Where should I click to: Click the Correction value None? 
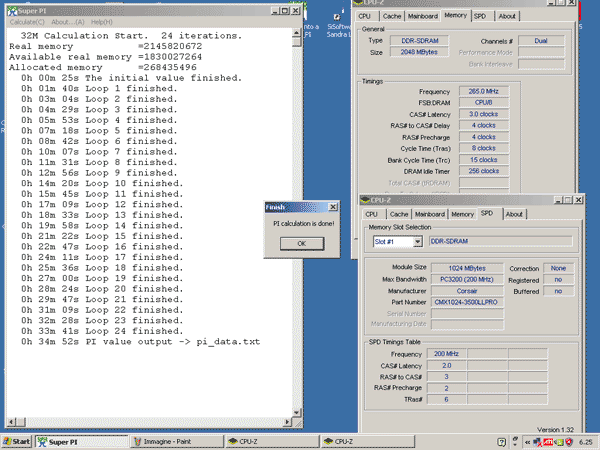coord(558,268)
